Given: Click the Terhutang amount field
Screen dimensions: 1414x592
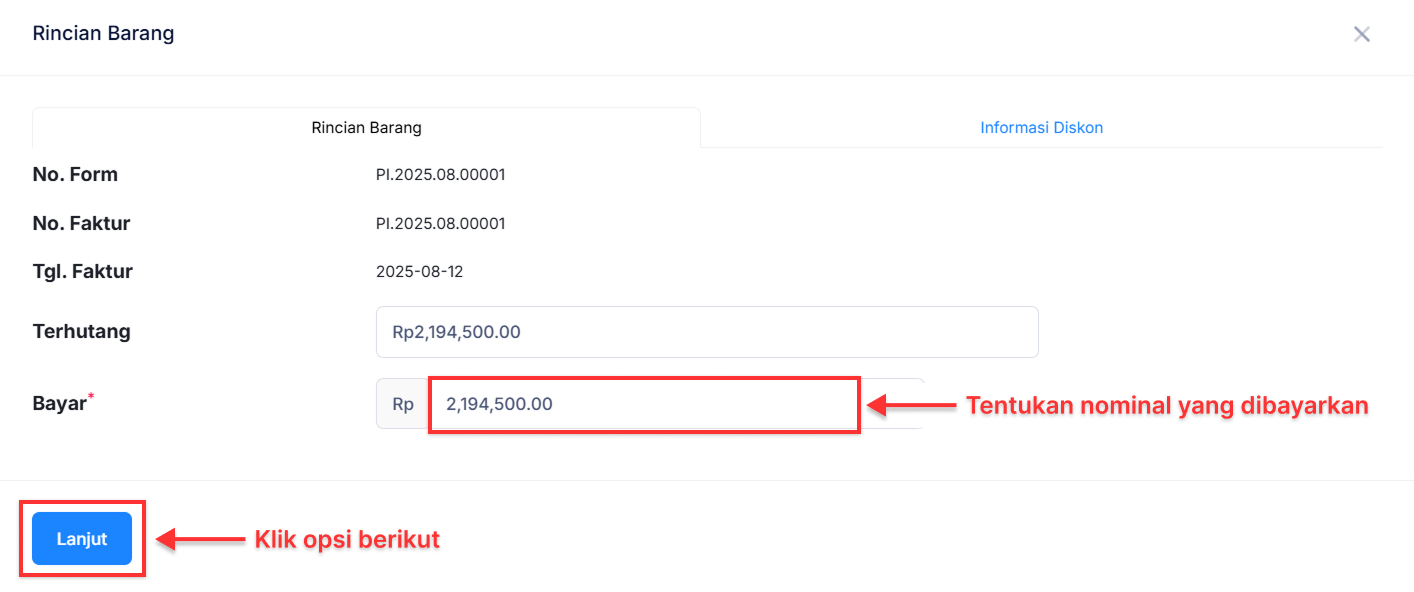Looking at the screenshot, I should coord(706,332).
